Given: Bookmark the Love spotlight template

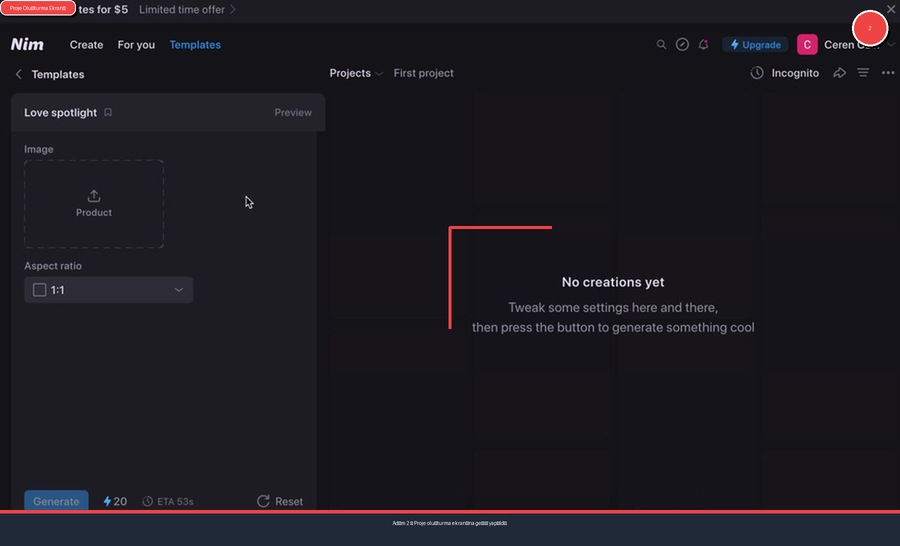Looking at the screenshot, I should click(x=108, y=113).
